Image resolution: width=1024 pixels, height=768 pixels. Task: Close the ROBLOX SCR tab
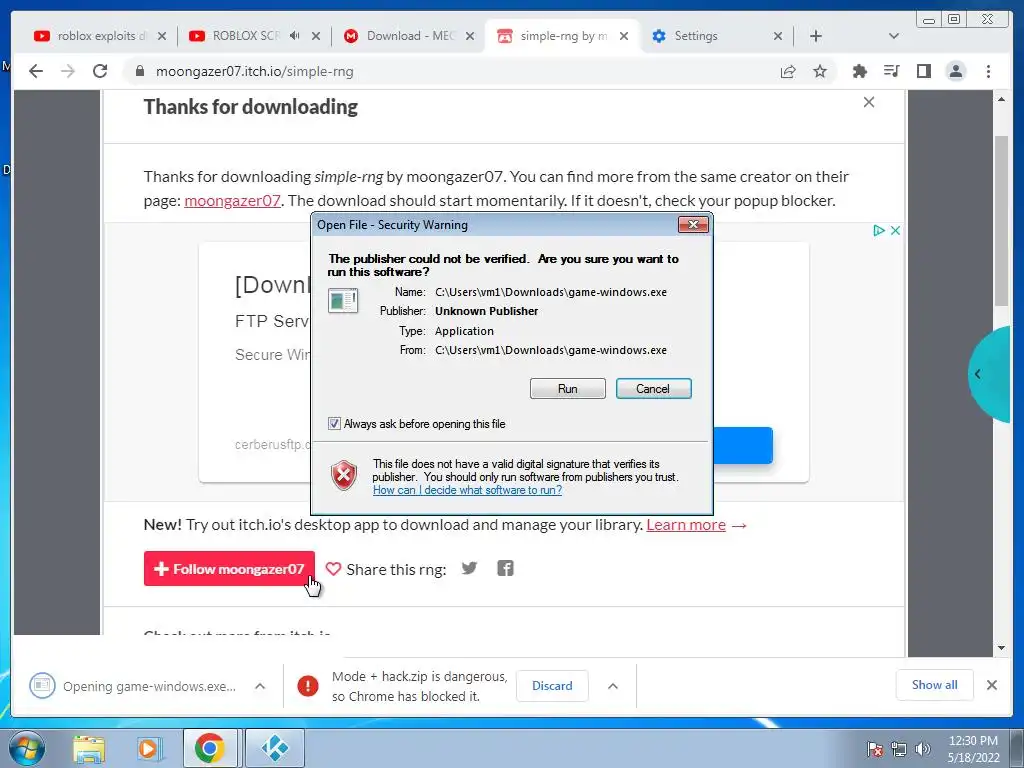[316, 36]
